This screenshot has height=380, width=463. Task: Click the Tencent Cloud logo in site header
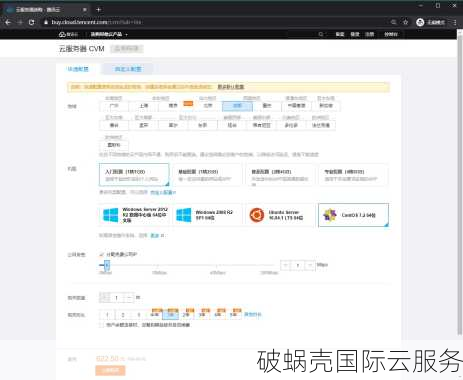click(68, 34)
